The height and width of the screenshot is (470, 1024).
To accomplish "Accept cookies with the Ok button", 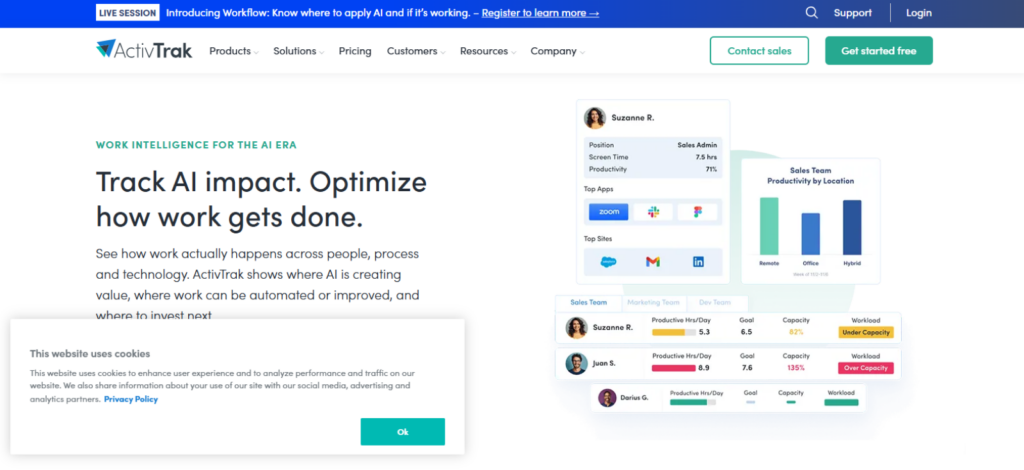I will (x=402, y=431).
